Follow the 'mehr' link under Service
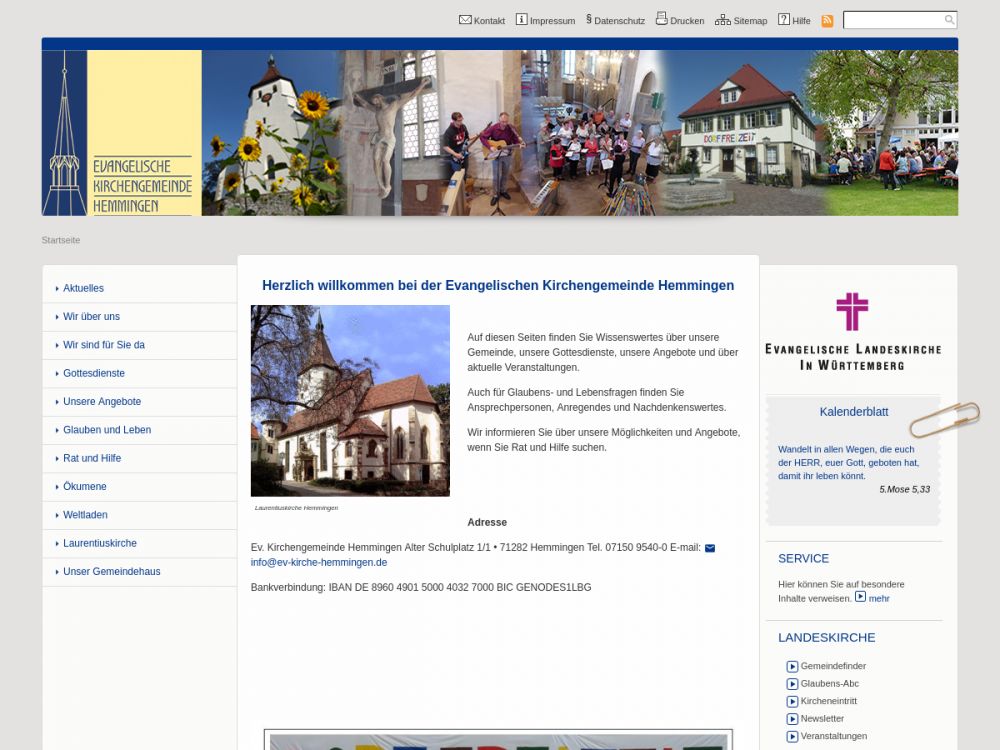 click(879, 598)
